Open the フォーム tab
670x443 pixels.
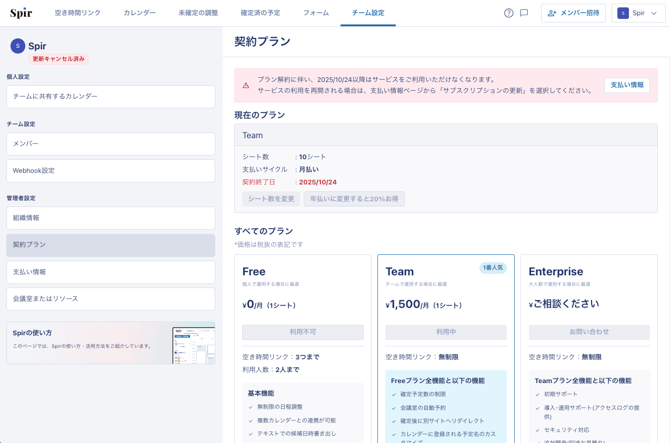point(315,13)
